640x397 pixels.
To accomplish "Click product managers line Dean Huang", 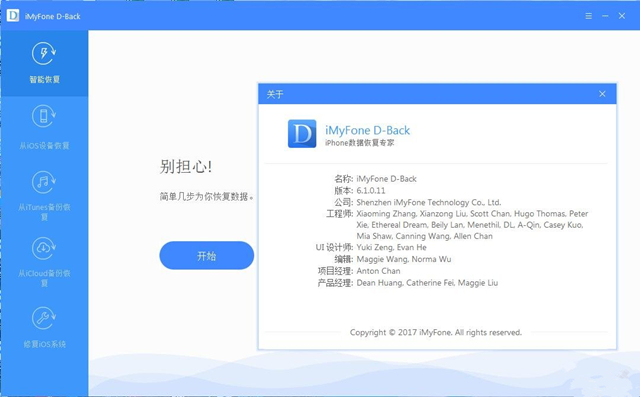I will pyautogui.click(x=427, y=283).
